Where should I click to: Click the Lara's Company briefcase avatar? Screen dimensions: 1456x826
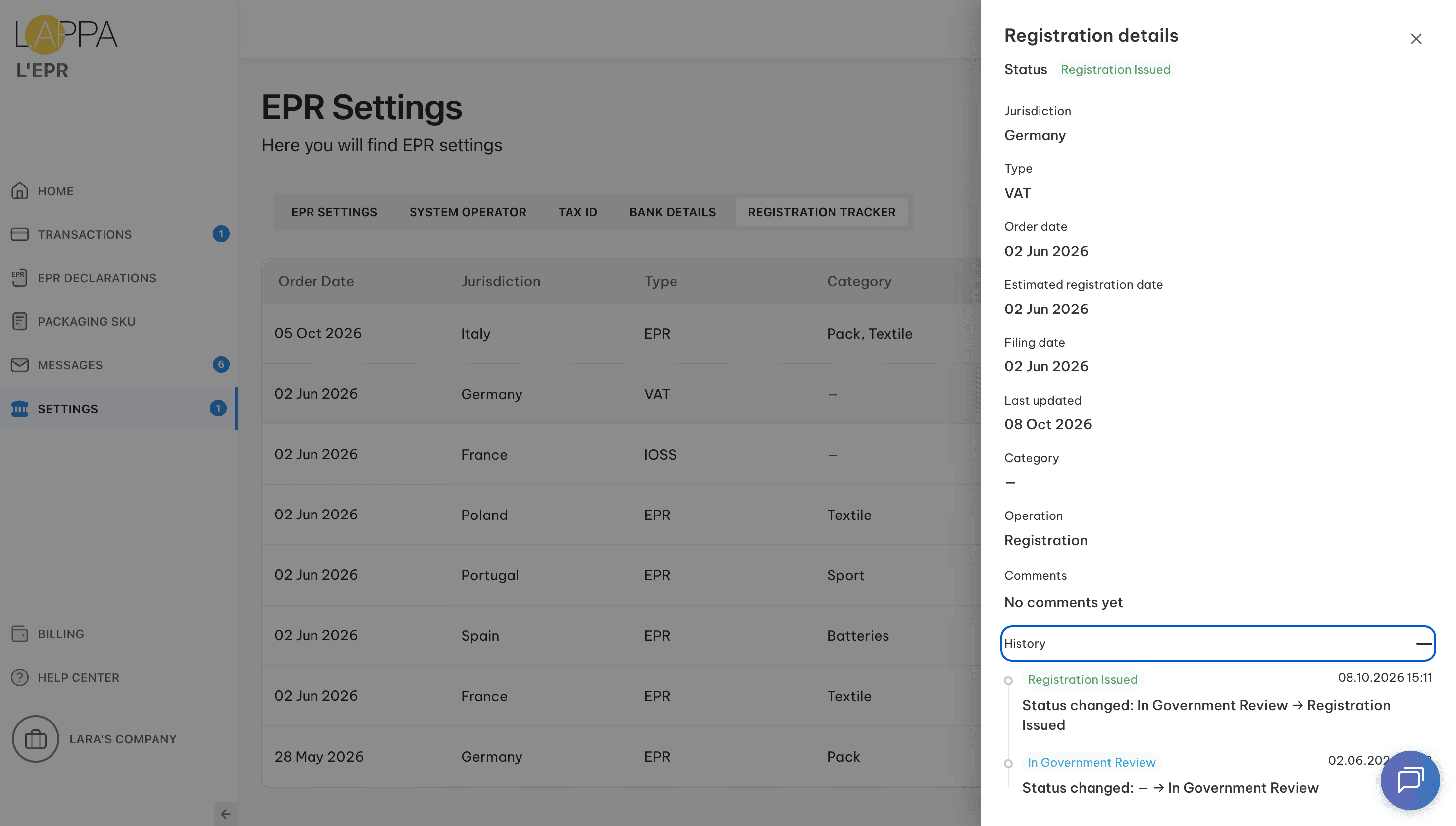(x=36, y=739)
